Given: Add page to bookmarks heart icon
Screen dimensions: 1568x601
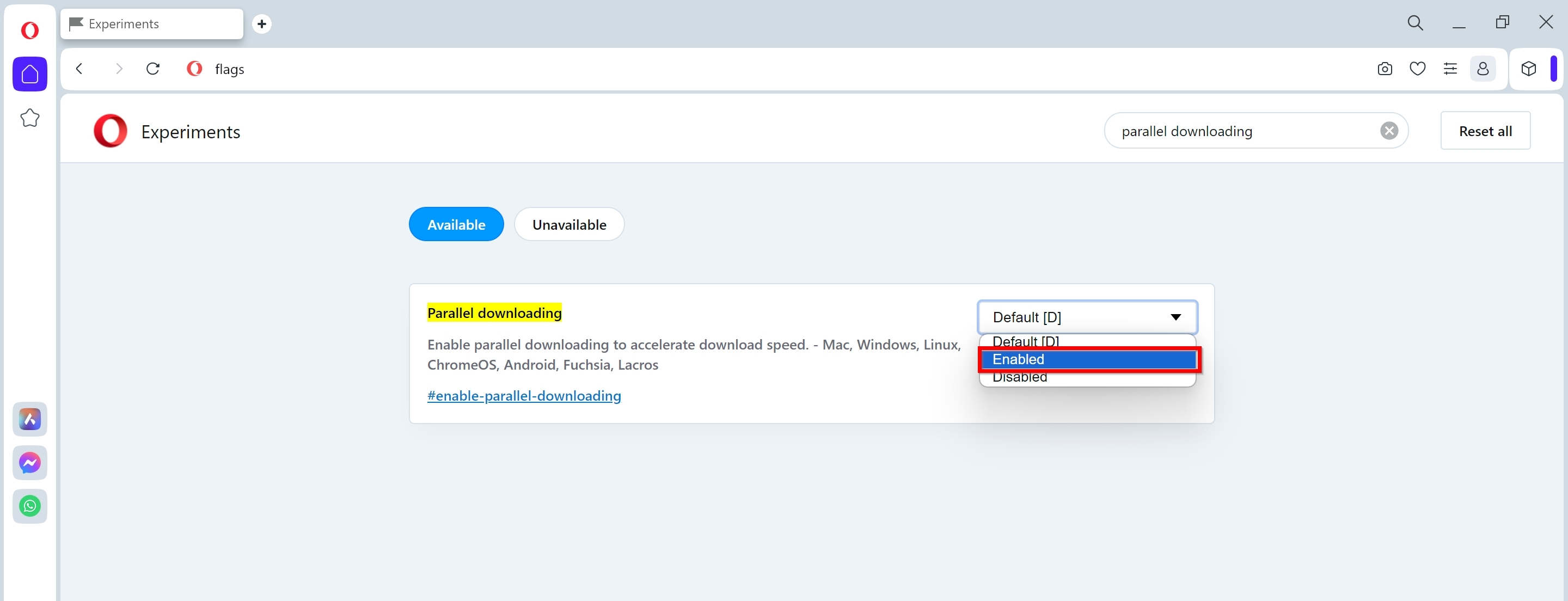Looking at the screenshot, I should pyautogui.click(x=1418, y=69).
